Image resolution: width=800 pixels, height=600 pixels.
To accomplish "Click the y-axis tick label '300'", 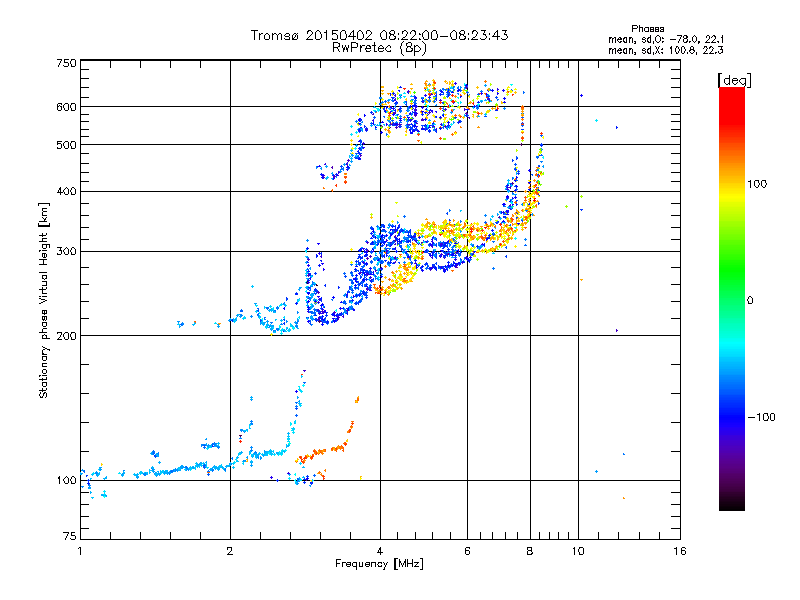I will tap(66, 252).
